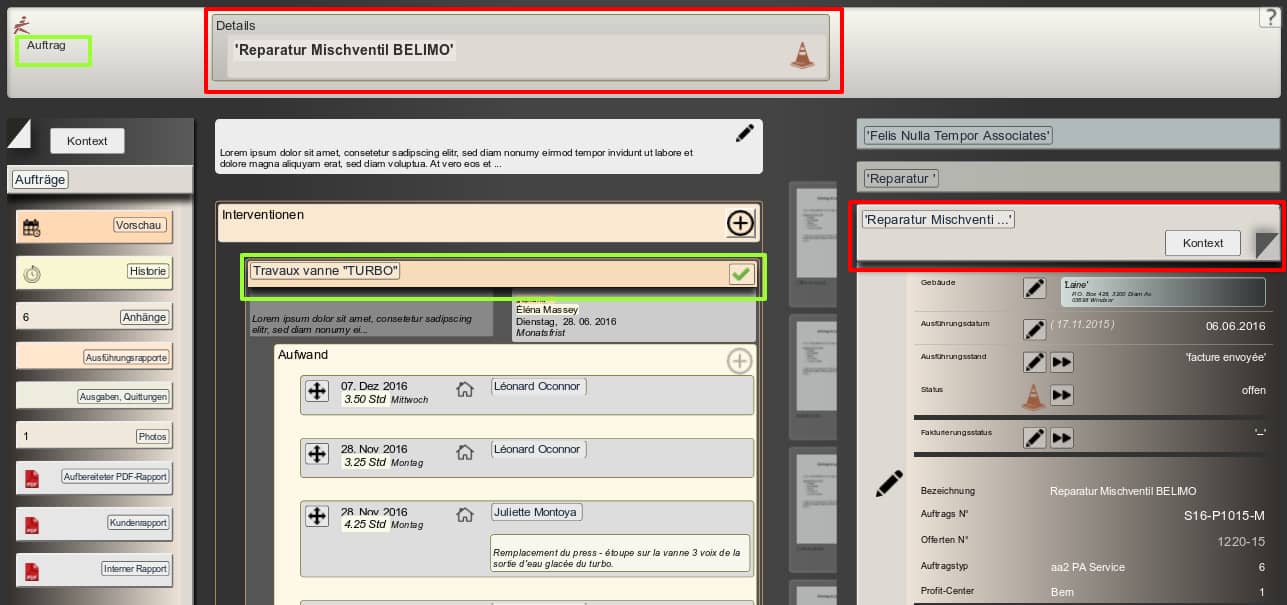
Task: Expand the 'Felis Nulla Tempor Associates' bar
Action: point(1067,135)
